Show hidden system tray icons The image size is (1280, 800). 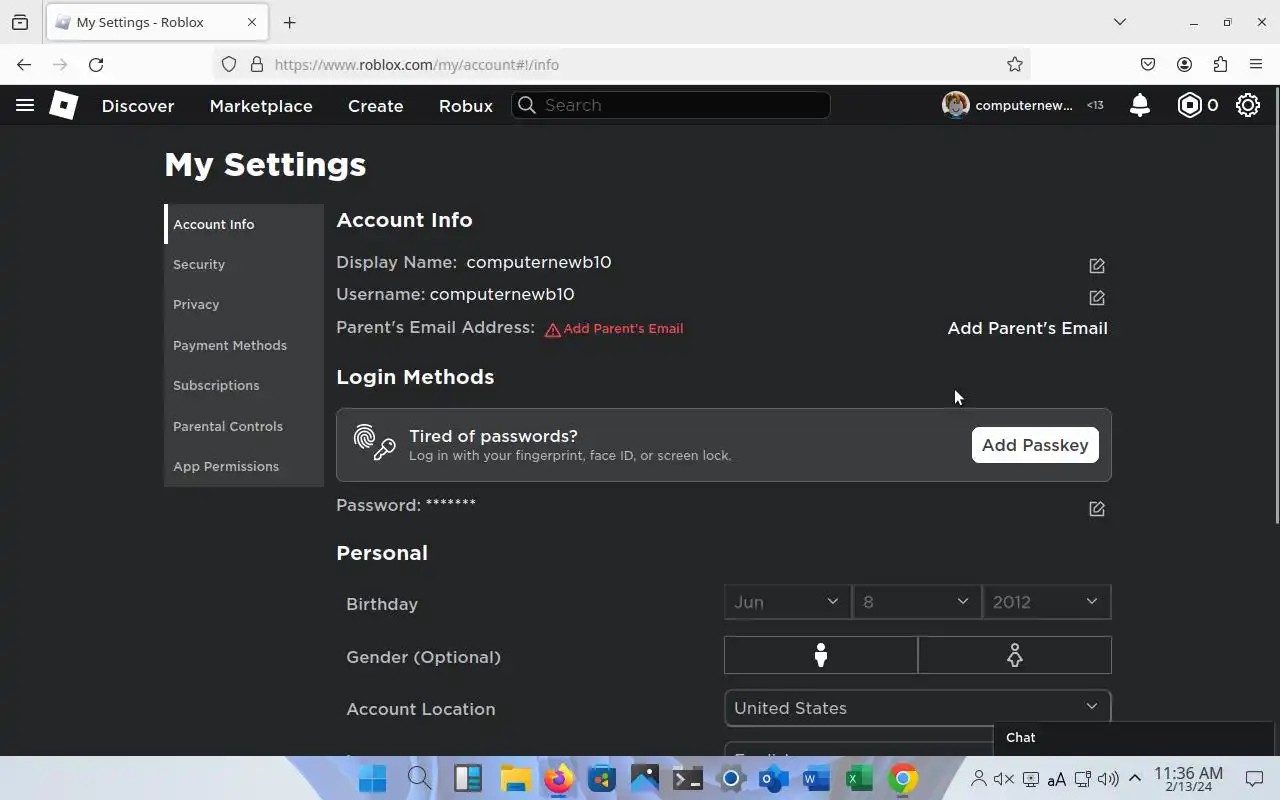[1135, 778]
